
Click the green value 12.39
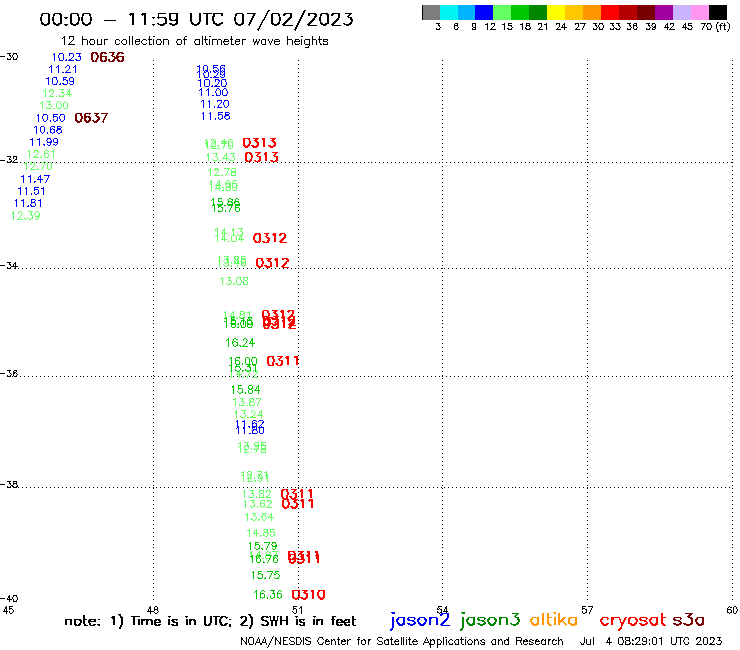pyautogui.click(x=25, y=216)
